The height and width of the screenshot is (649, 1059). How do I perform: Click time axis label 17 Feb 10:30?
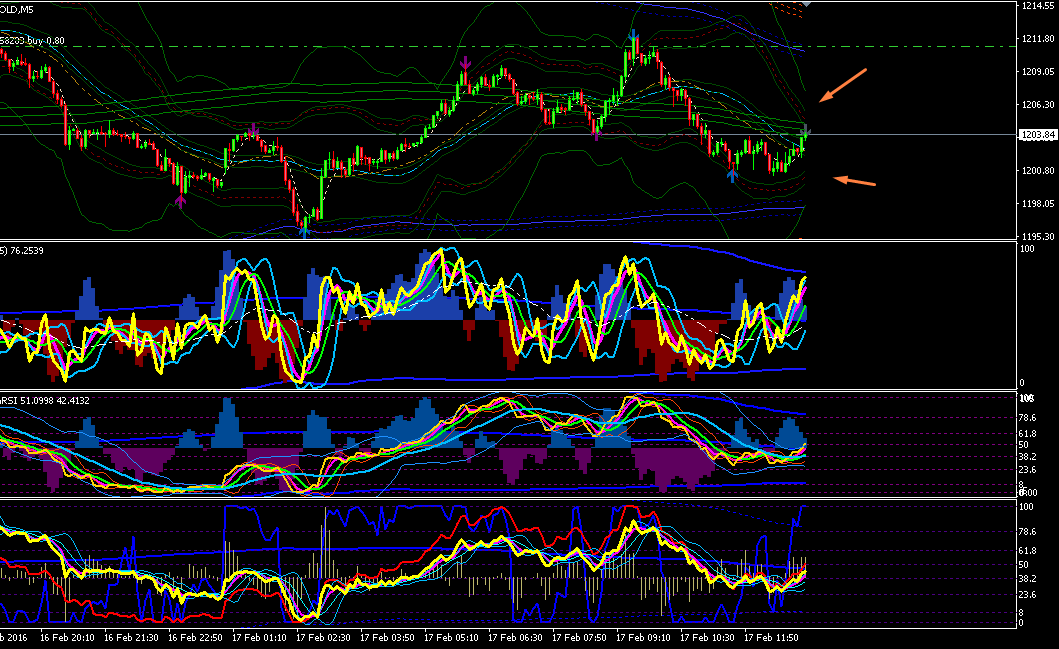tap(708, 638)
